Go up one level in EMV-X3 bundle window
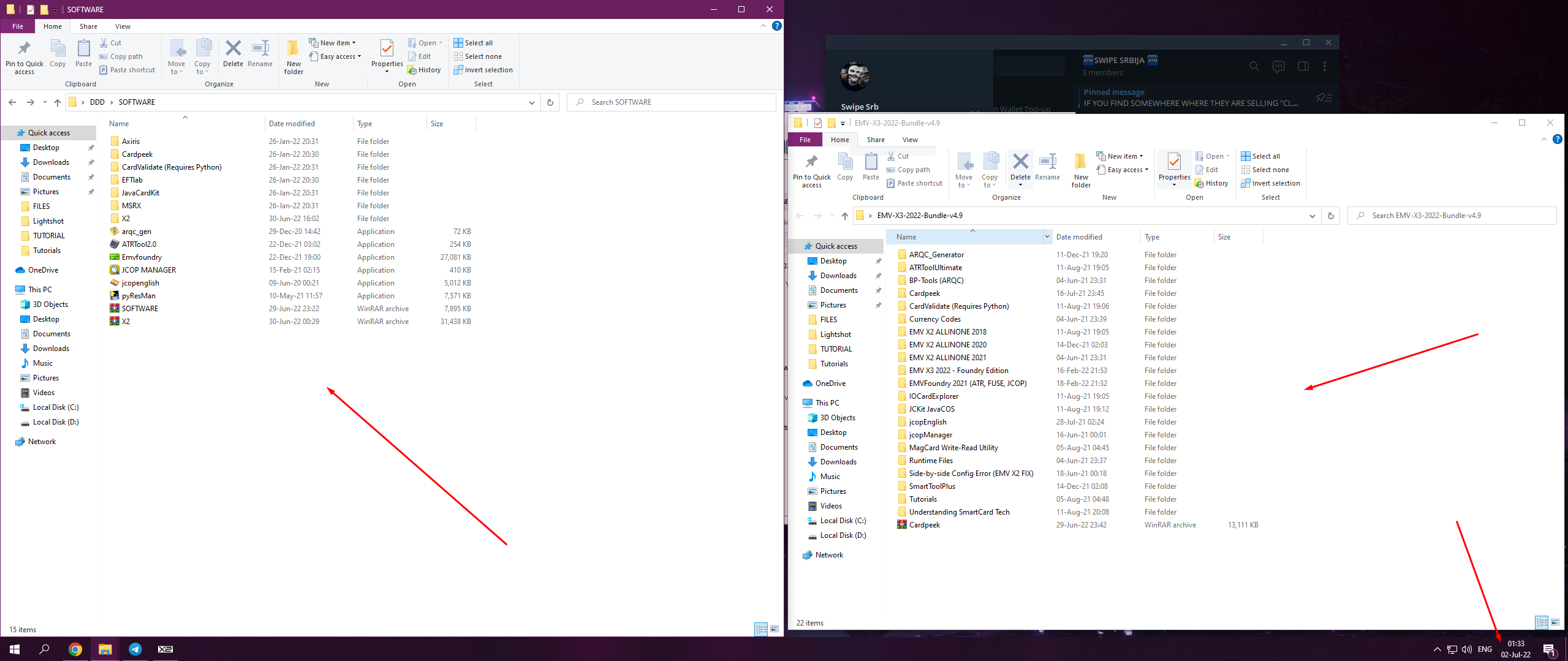 [844, 216]
